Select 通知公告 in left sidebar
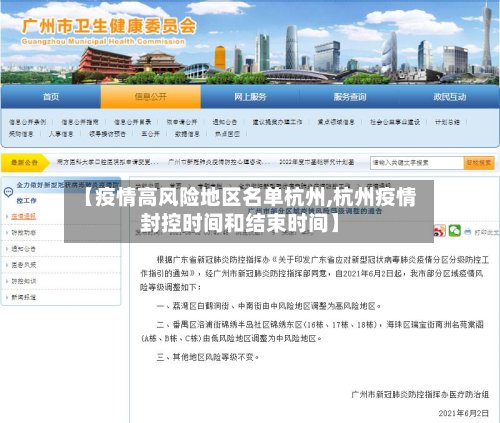 coord(23,249)
